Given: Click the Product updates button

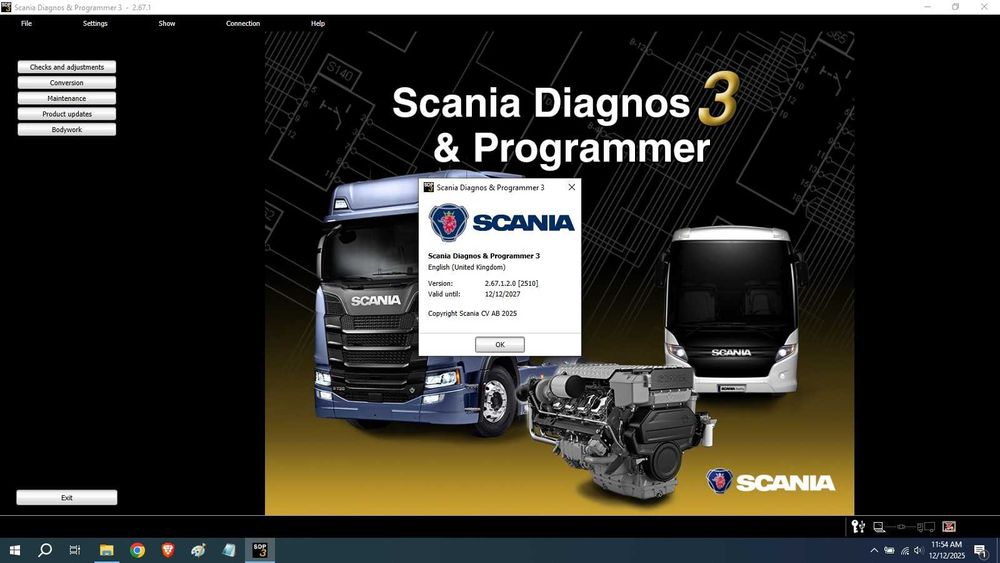Looking at the screenshot, I should click(x=67, y=114).
